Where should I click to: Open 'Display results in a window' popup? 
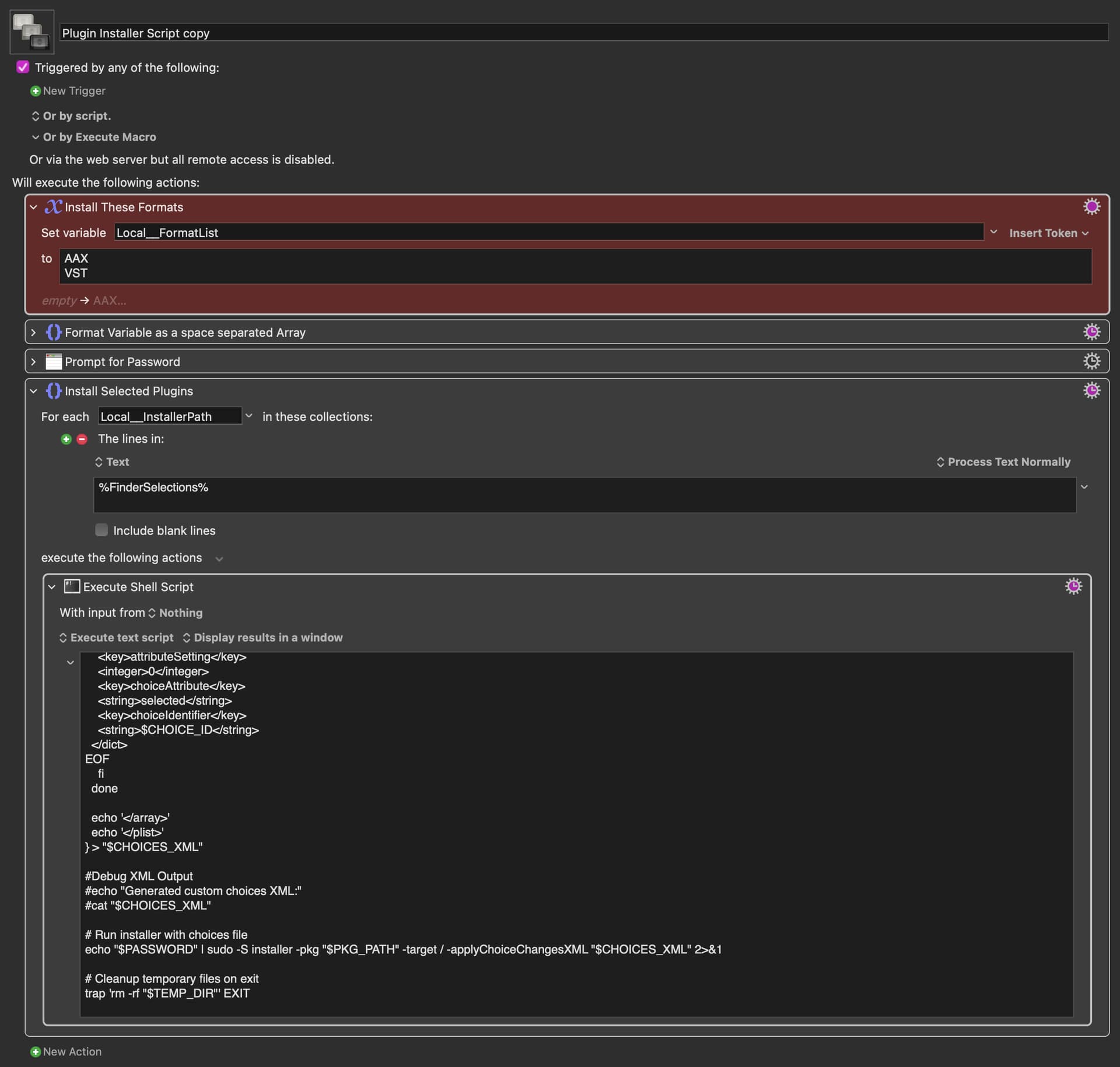coord(262,638)
